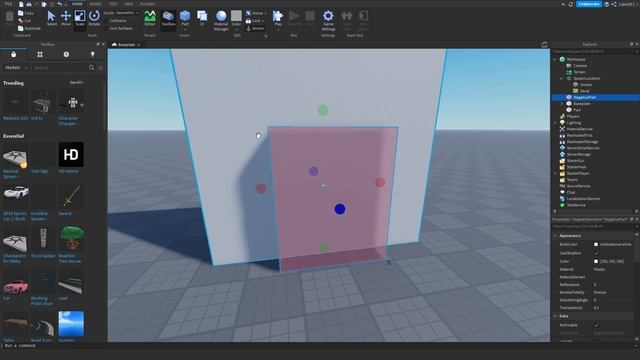Image resolution: width=640 pixels, height=360 pixels.
Task: Insert a new Part
Action: coord(185,18)
